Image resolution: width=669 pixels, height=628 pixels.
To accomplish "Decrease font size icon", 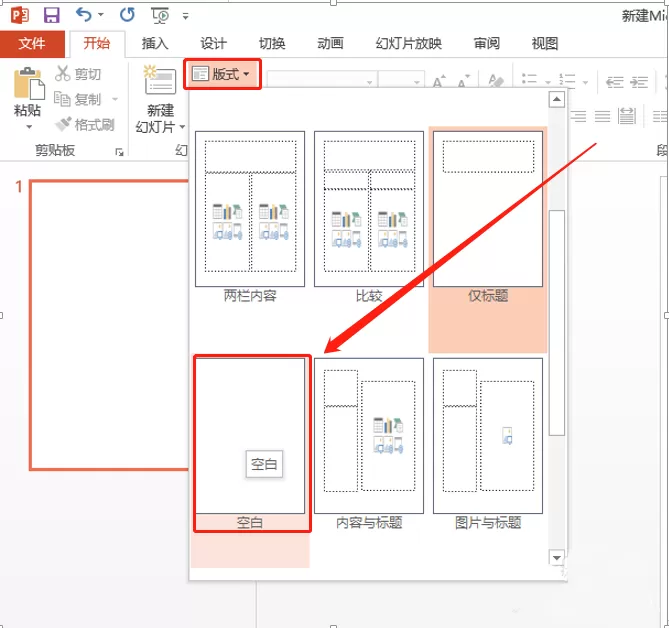I will (x=463, y=80).
